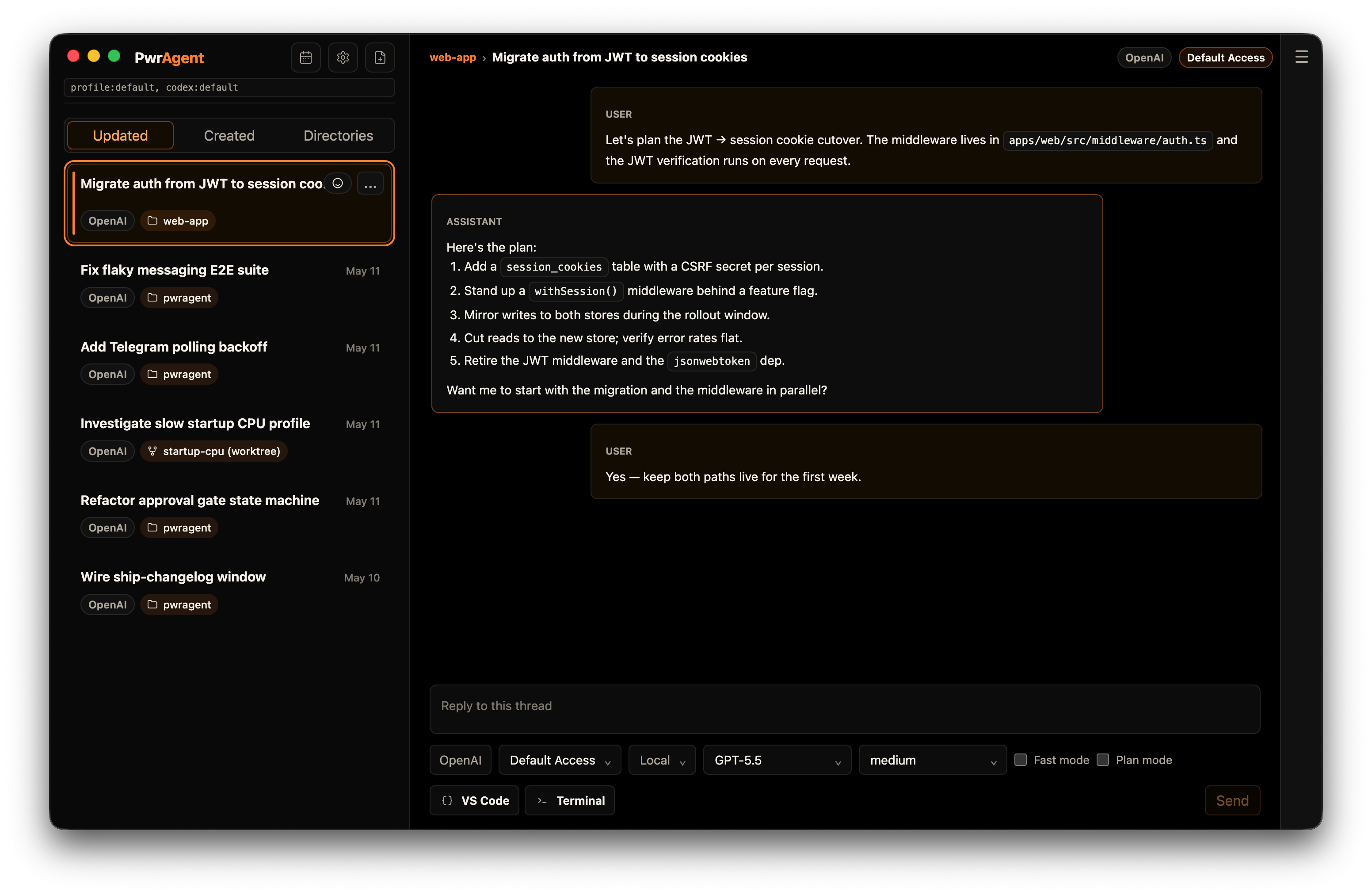Image resolution: width=1372 pixels, height=895 pixels.
Task: Switch to the Updated tab
Action: [120, 135]
